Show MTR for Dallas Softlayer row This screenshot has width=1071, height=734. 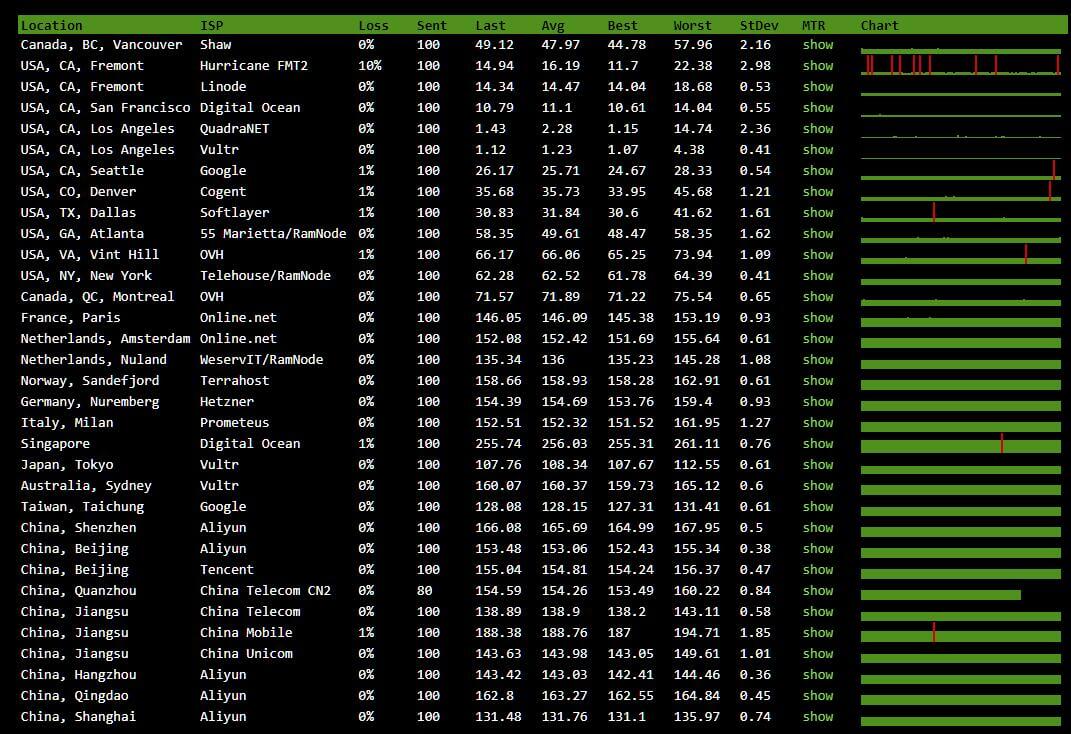click(818, 212)
